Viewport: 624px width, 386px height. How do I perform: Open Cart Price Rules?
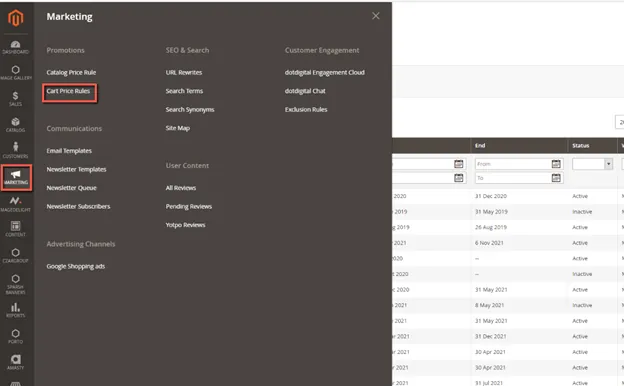click(x=68, y=91)
